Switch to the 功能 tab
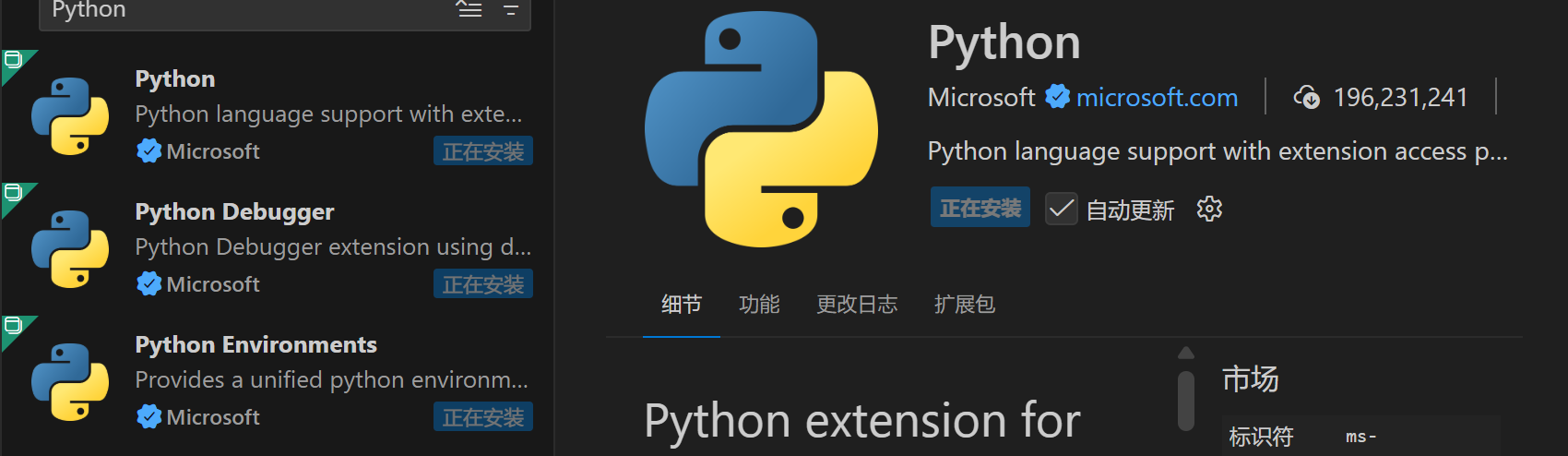The width and height of the screenshot is (1568, 456). click(759, 304)
